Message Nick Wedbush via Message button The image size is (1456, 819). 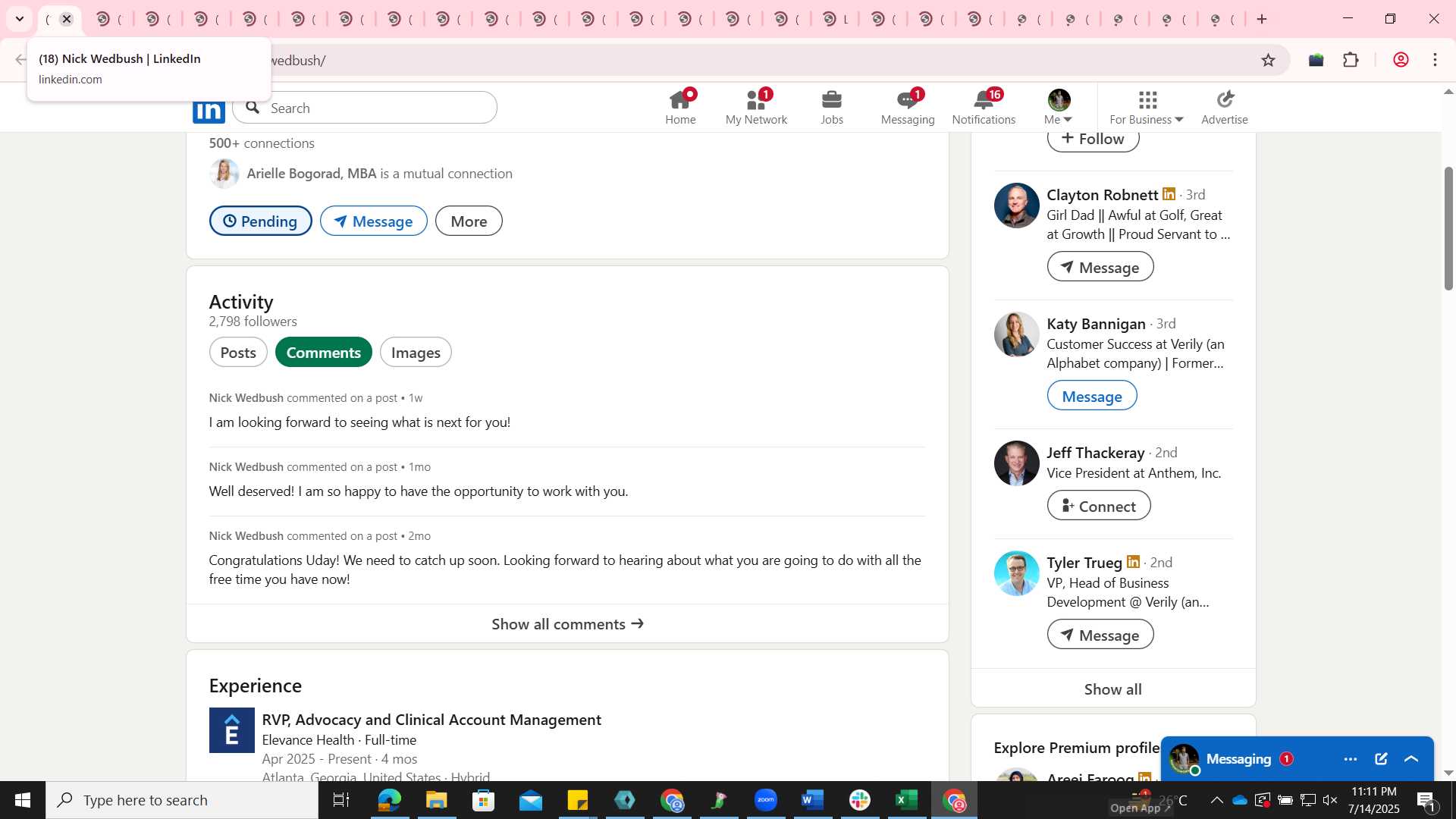point(374,221)
